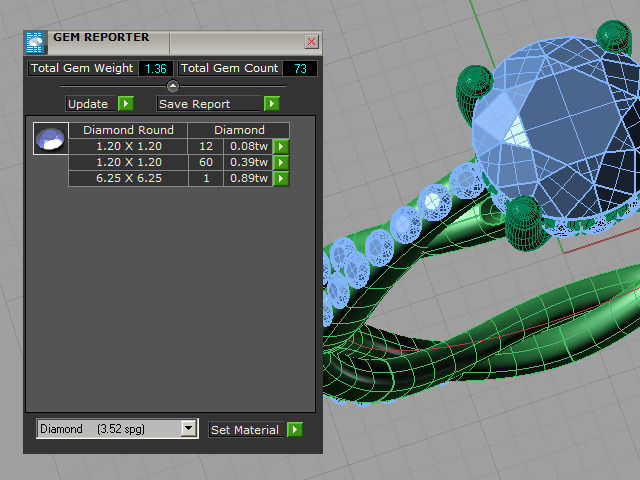Click the Total Gem Weight value 1.36
The height and width of the screenshot is (480, 640).
pos(156,69)
